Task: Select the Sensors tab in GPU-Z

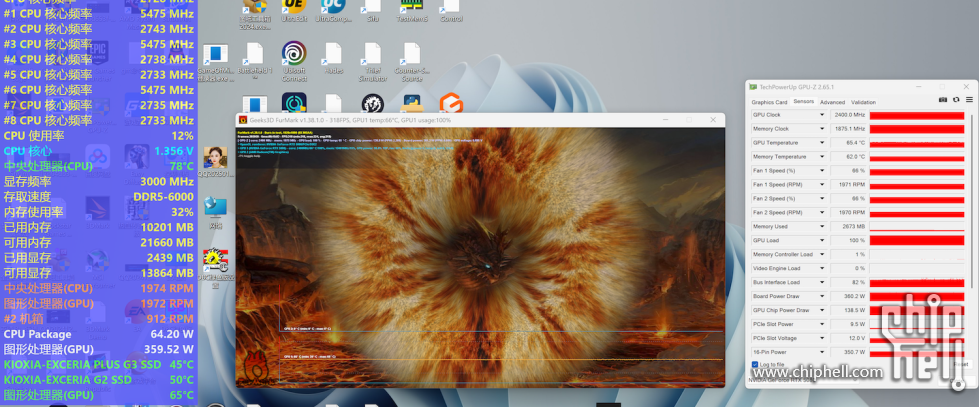Action: [x=804, y=102]
